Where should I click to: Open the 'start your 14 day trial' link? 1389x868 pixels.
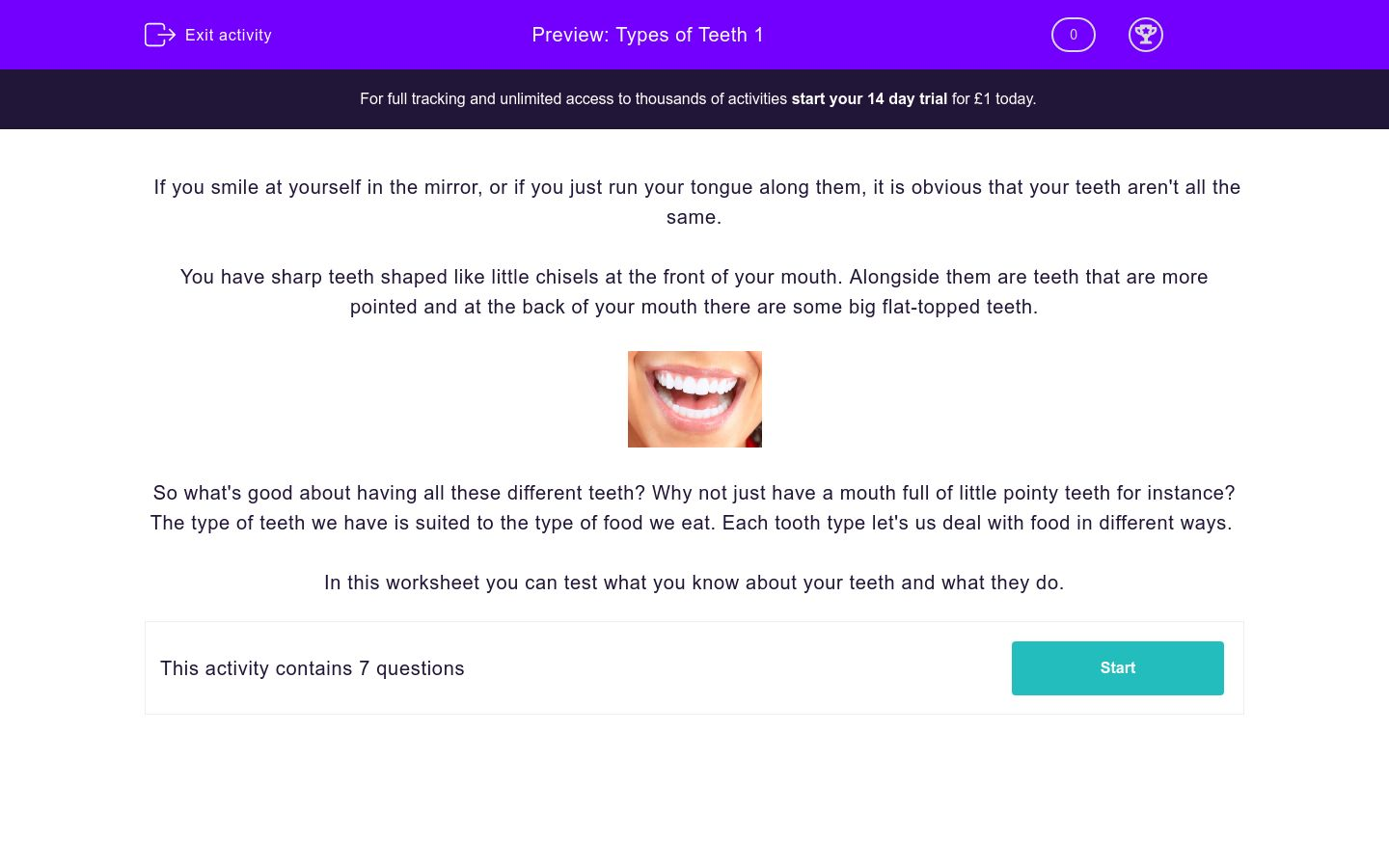[869, 98]
